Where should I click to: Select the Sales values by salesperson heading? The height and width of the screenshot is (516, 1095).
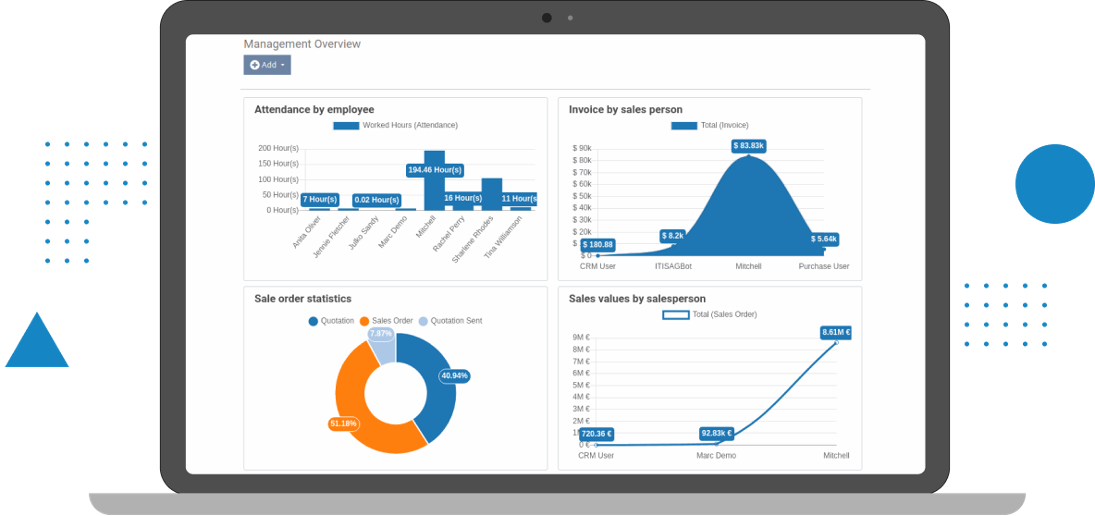coord(637,298)
